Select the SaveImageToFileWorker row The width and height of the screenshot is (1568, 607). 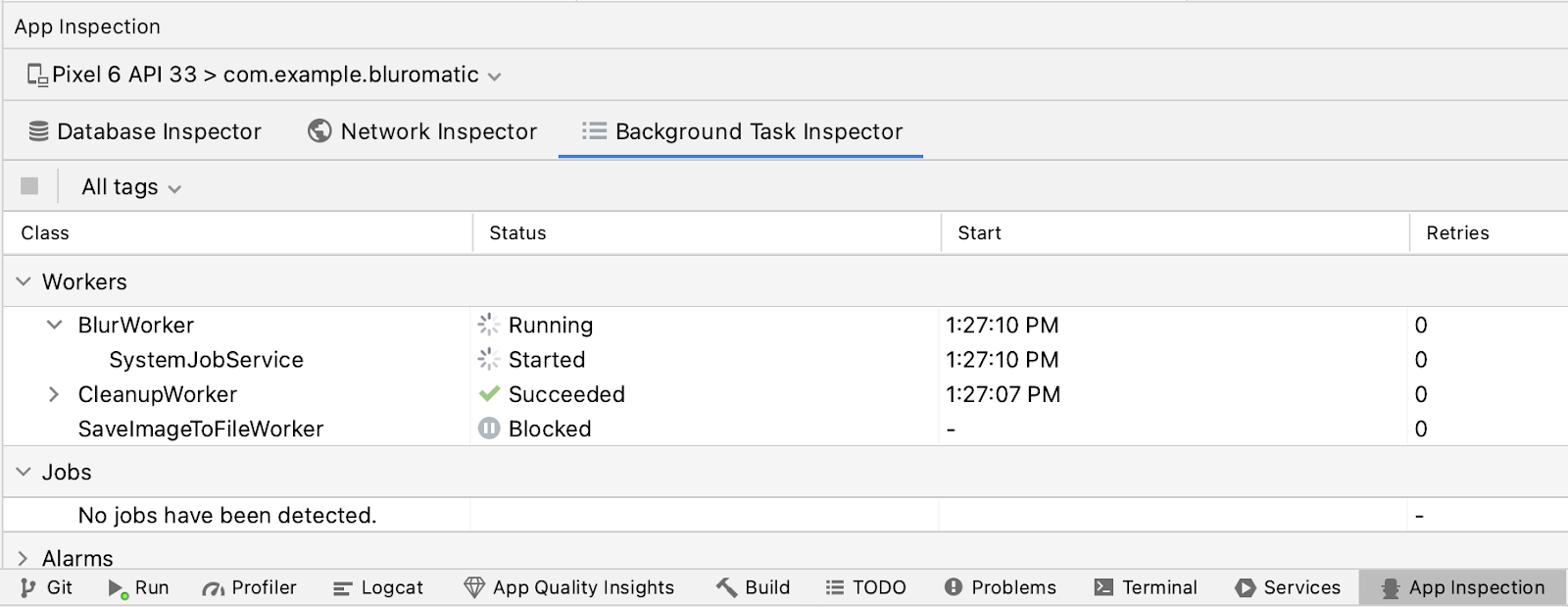click(x=201, y=429)
